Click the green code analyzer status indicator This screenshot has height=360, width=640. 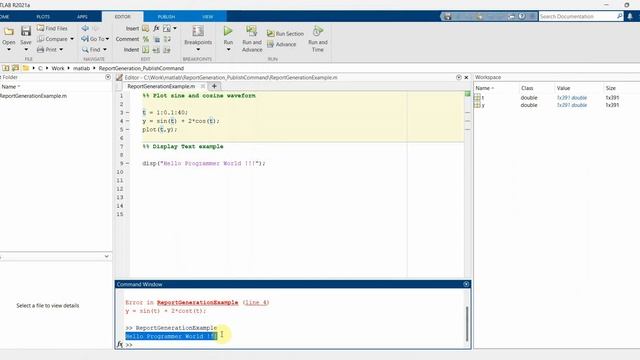(x=467, y=94)
